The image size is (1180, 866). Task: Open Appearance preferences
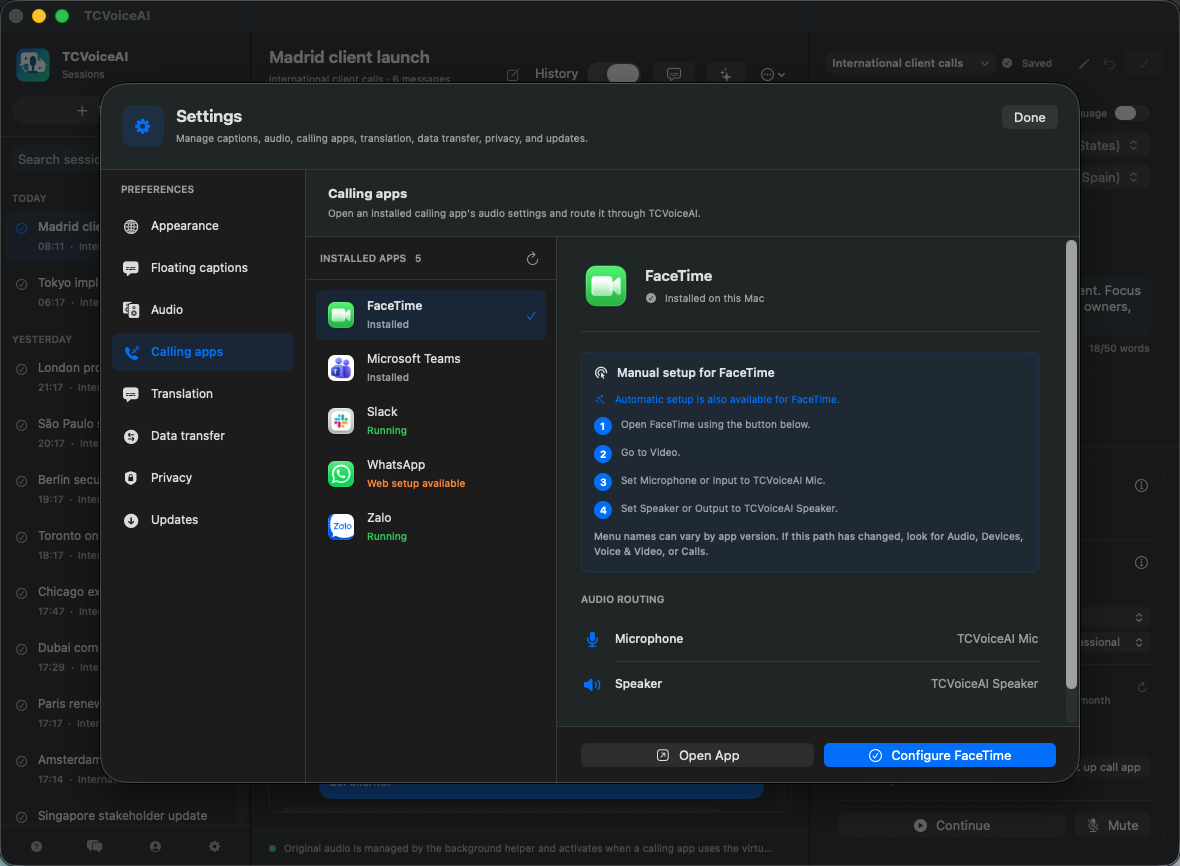(202, 226)
